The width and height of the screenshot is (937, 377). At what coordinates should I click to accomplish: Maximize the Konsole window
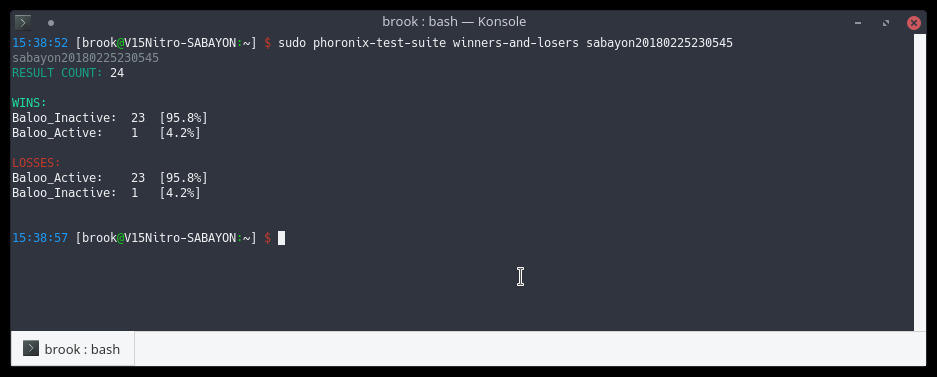coord(886,23)
